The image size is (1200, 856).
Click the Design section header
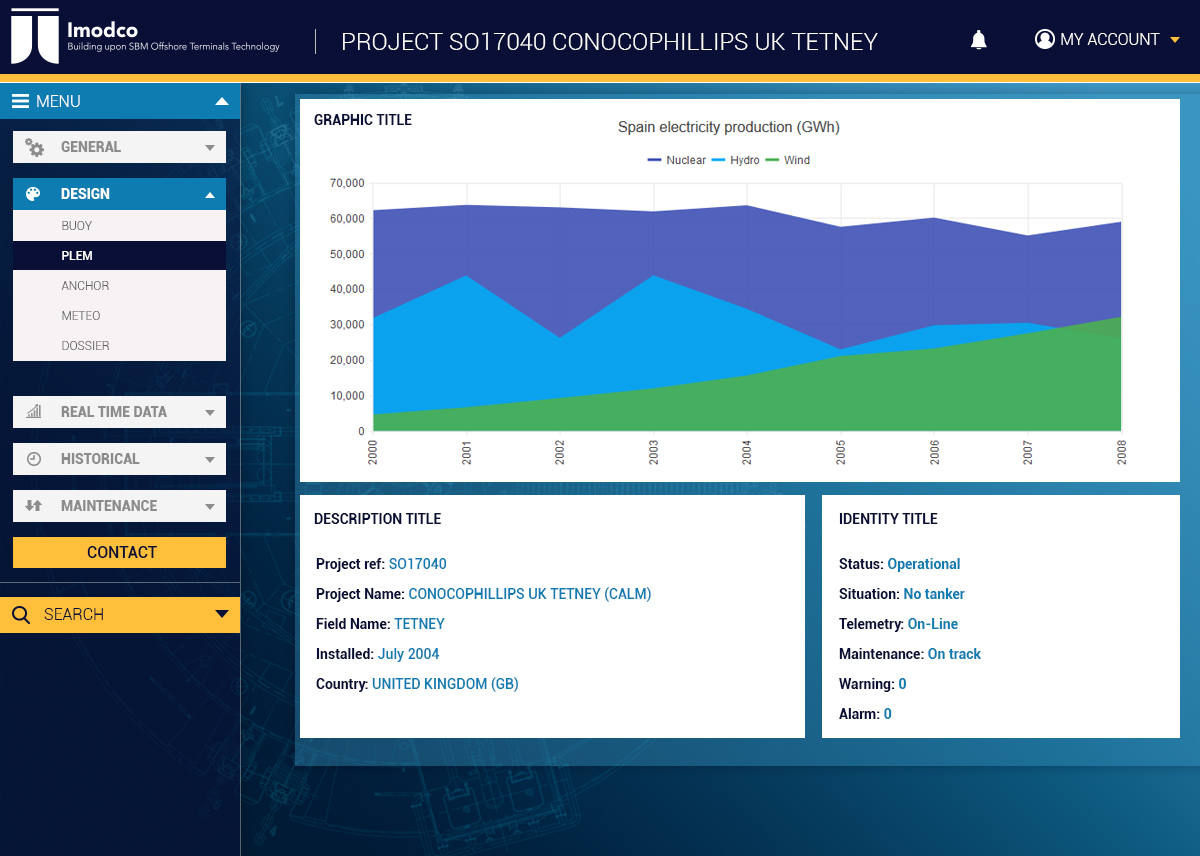tap(119, 194)
